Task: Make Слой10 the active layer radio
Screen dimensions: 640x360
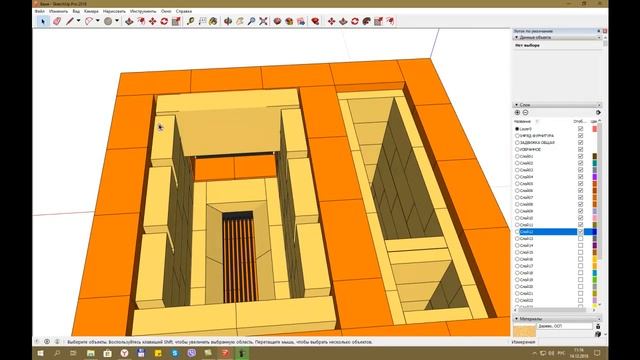Action: click(x=517, y=218)
